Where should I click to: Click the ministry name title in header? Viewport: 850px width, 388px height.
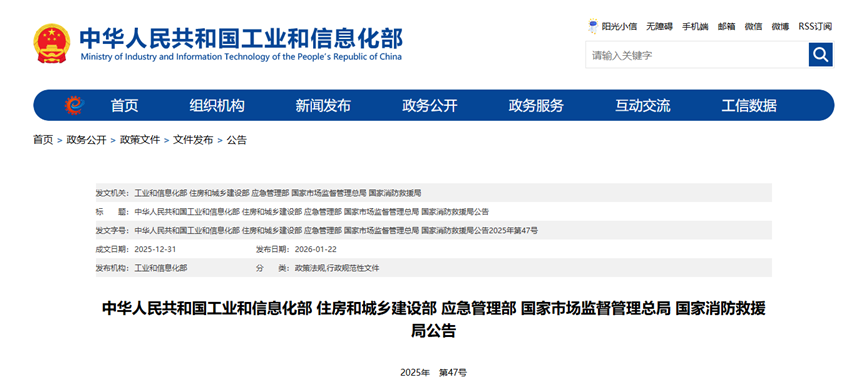tap(241, 38)
